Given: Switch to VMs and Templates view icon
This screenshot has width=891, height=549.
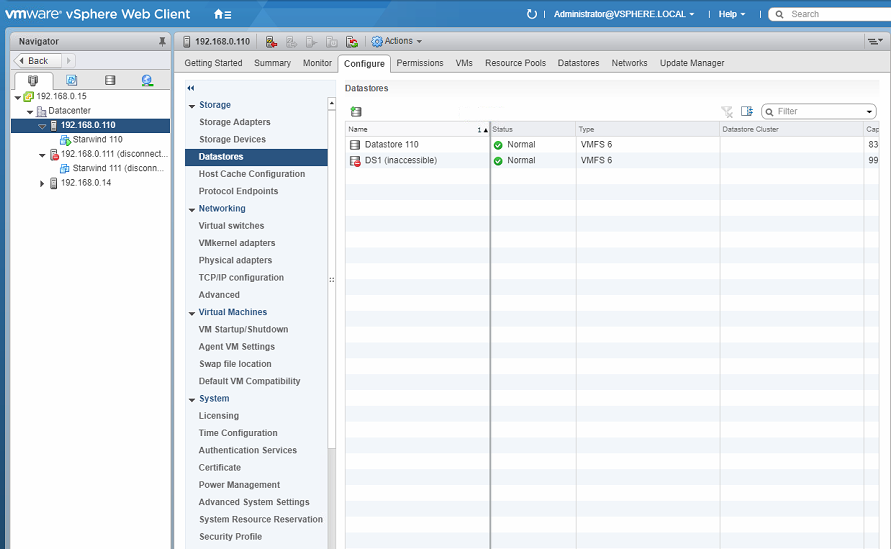Looking at the screenshot, I should point(72,80).
